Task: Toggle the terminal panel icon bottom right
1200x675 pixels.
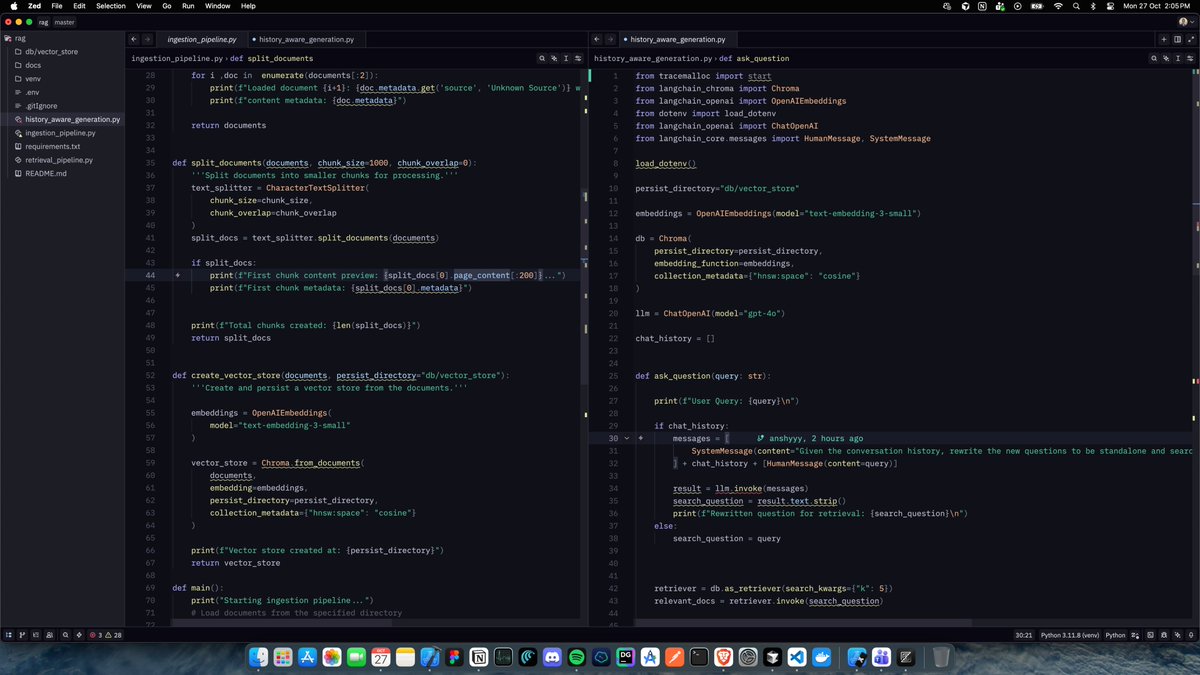Action: (x=1150, y=634)
